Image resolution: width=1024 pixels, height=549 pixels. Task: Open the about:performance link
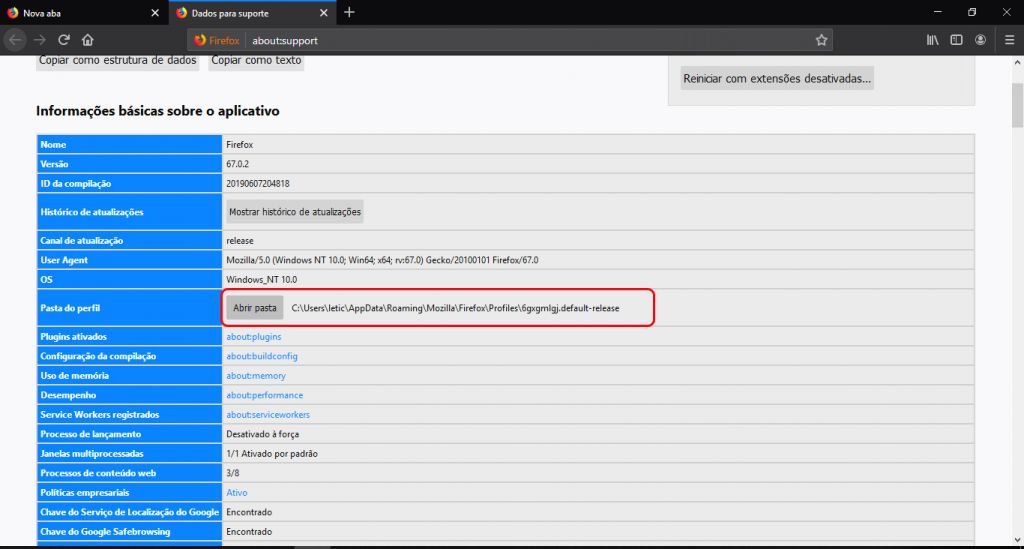click(x=264, y=396)
